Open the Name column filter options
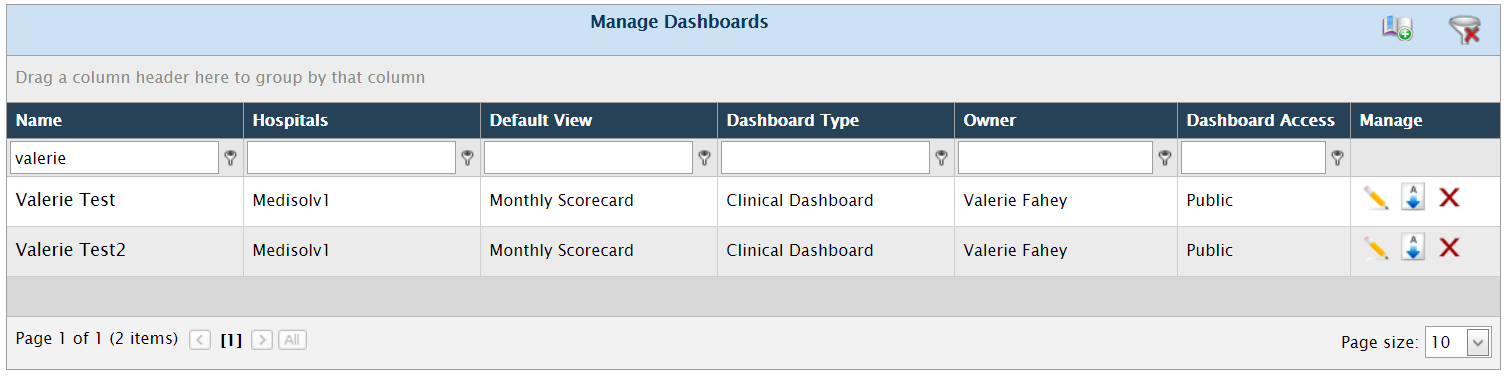The height and width of the screenshot is (387, 1511). [x=231, y=157]
